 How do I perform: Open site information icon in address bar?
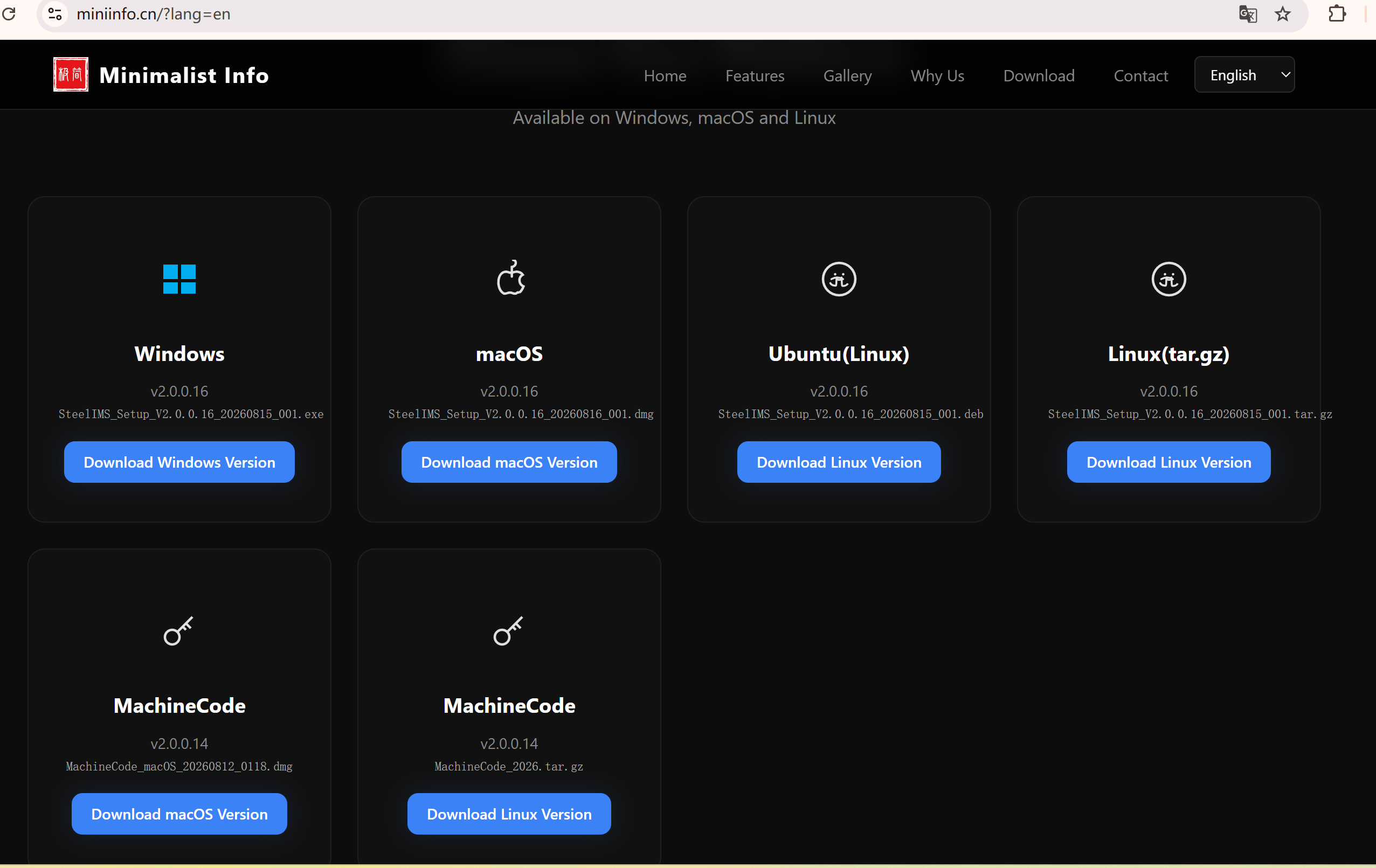(55, 13)
